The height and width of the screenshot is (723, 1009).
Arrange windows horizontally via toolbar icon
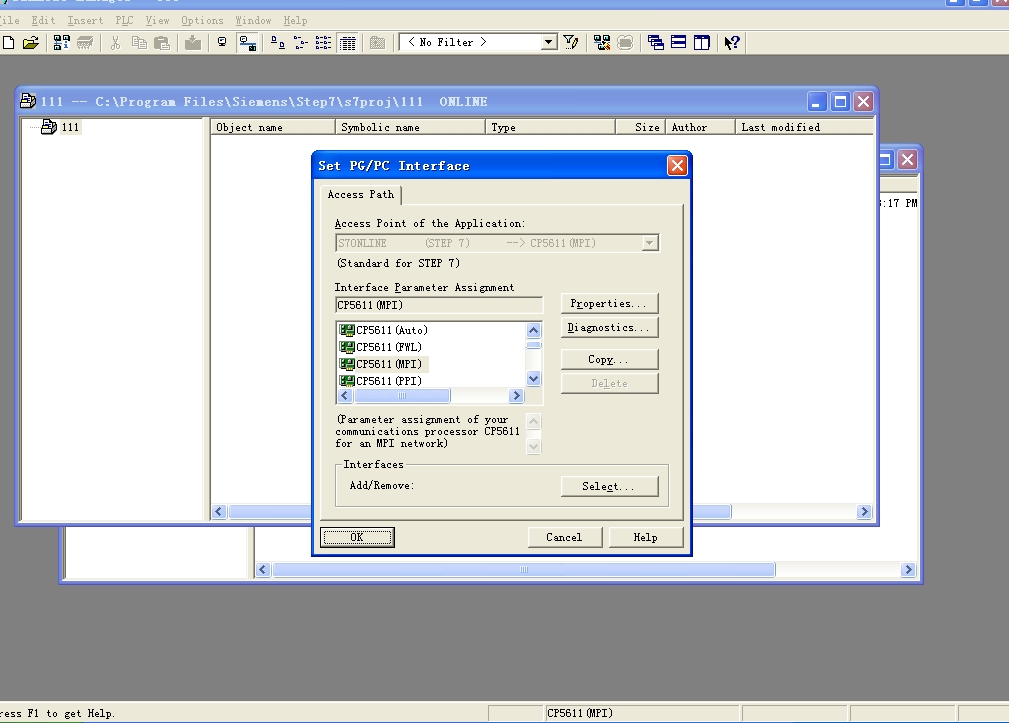(x=678, y=42)
